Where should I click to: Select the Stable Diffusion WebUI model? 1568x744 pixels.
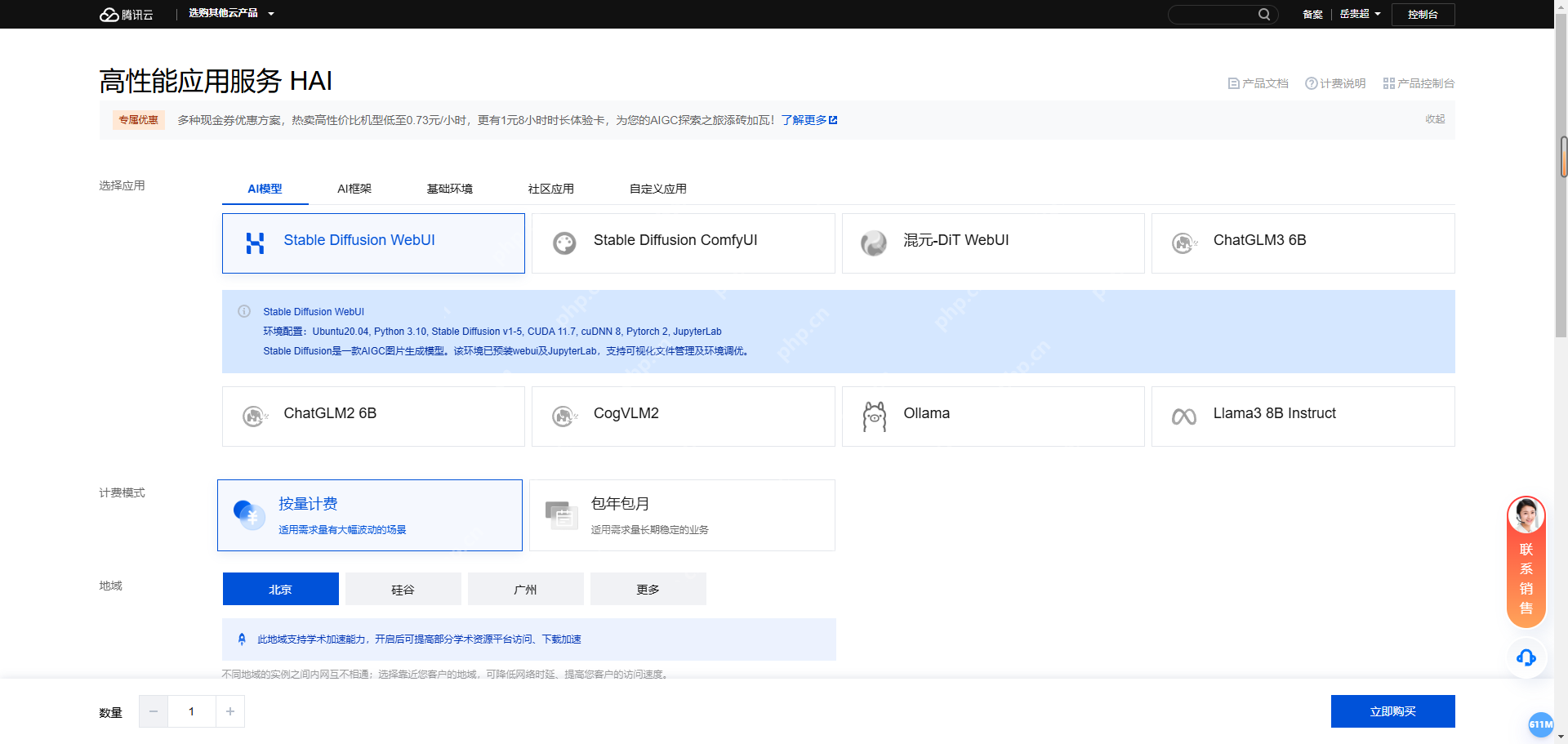coord(373,243)
